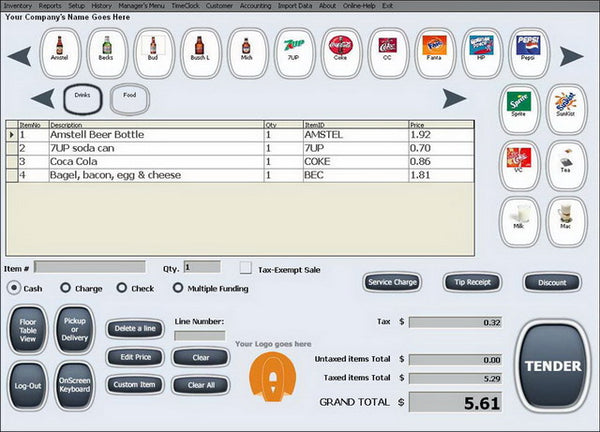Apply a Discount to the sale

(552, 282)
